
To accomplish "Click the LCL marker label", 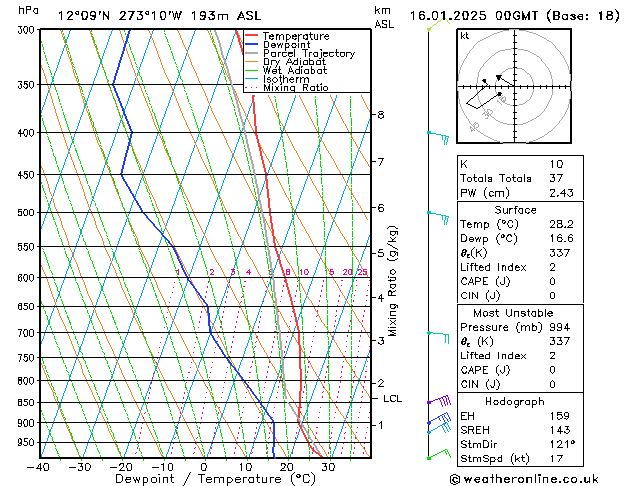I will (x=392, y=399).
